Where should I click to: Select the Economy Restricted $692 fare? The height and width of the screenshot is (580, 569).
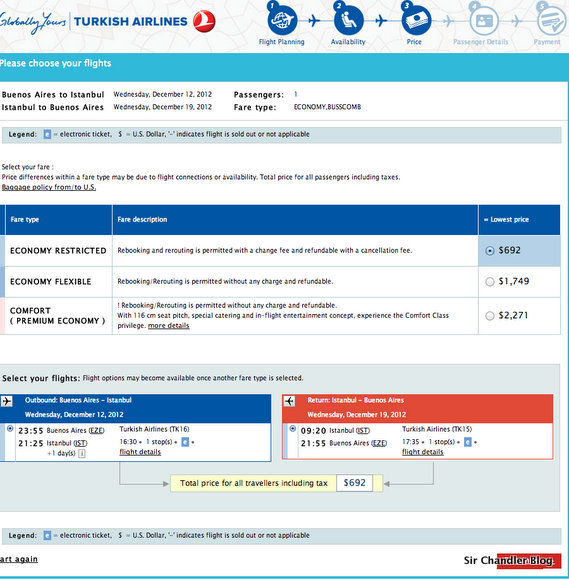[489, 251]
